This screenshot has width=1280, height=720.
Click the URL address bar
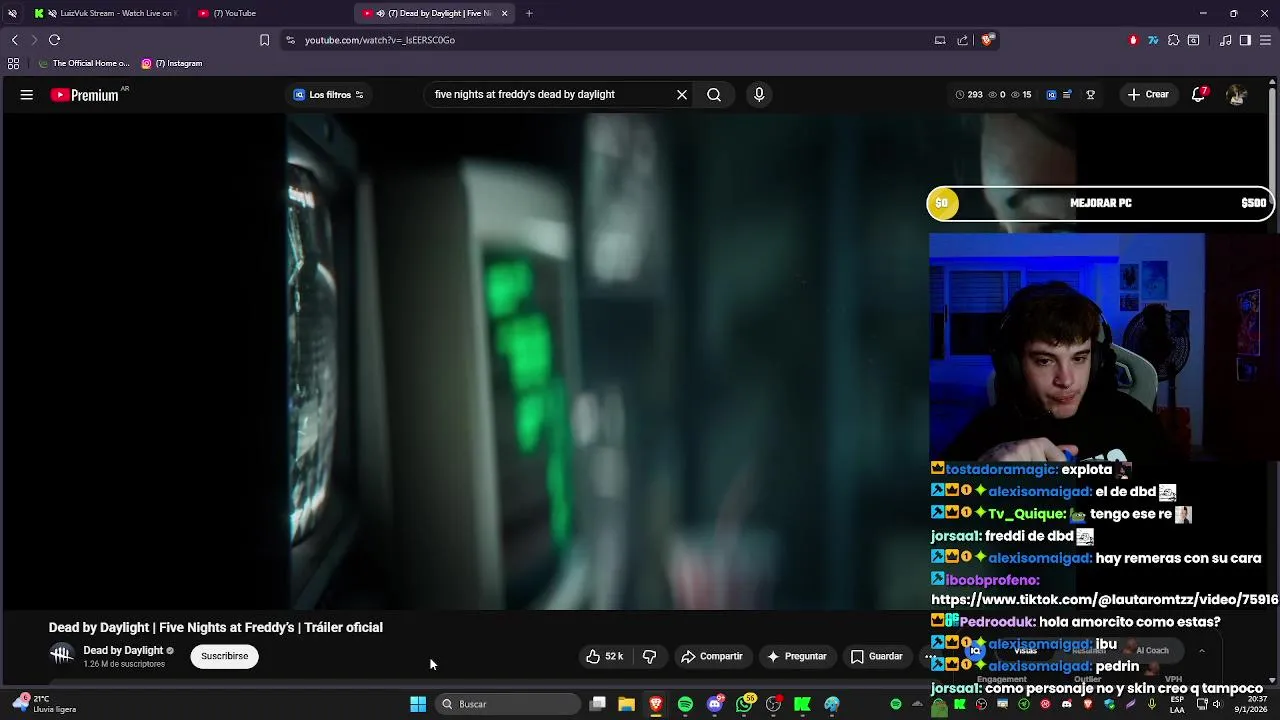[610, 40]
